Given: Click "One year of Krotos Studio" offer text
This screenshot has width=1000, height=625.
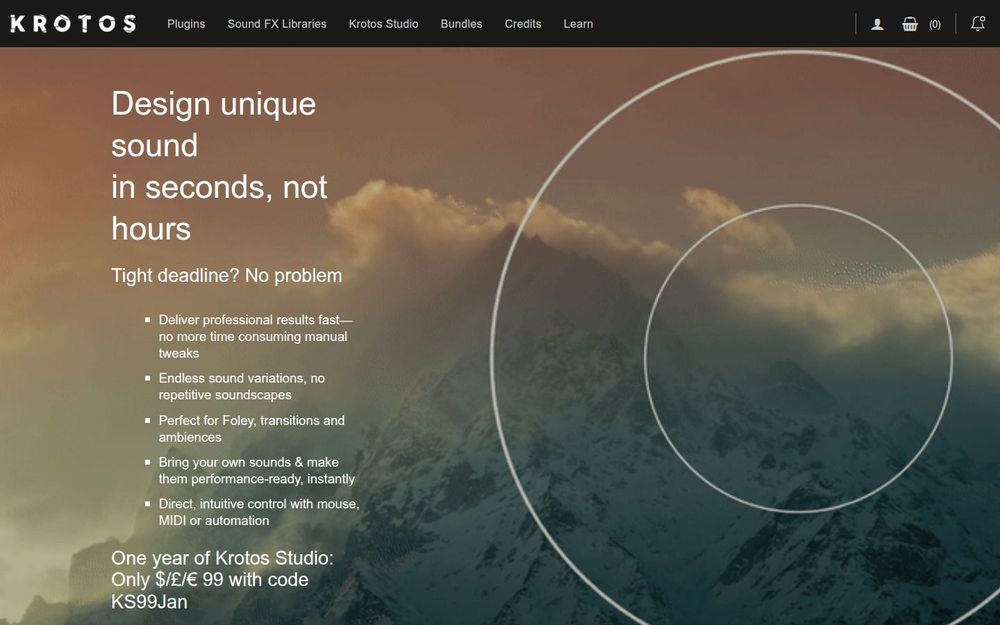Looking at the screenshot, I should tap(222, 558).
